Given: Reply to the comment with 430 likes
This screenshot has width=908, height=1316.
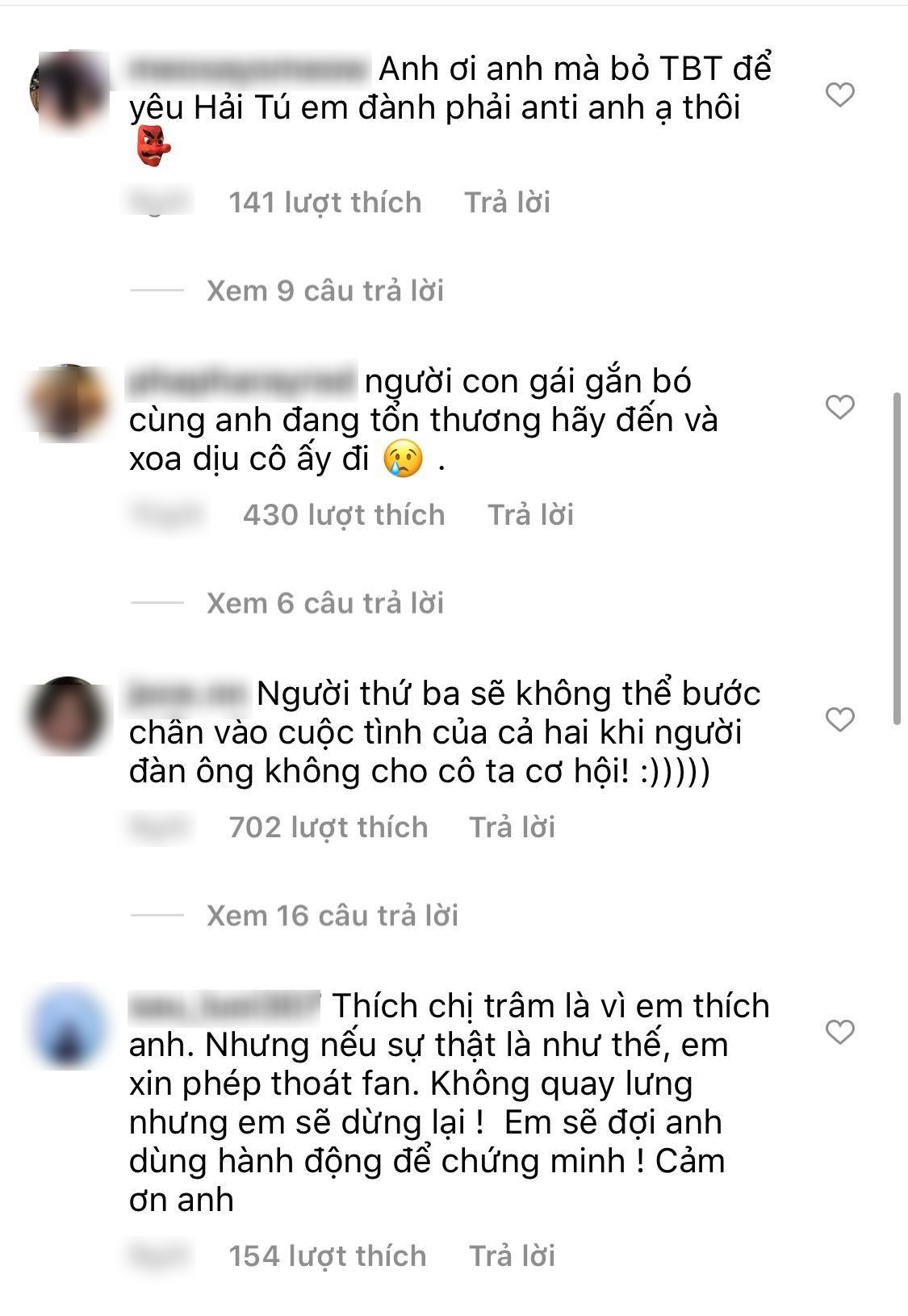Looking at the screenshot, I should click(x=531, y=515).
